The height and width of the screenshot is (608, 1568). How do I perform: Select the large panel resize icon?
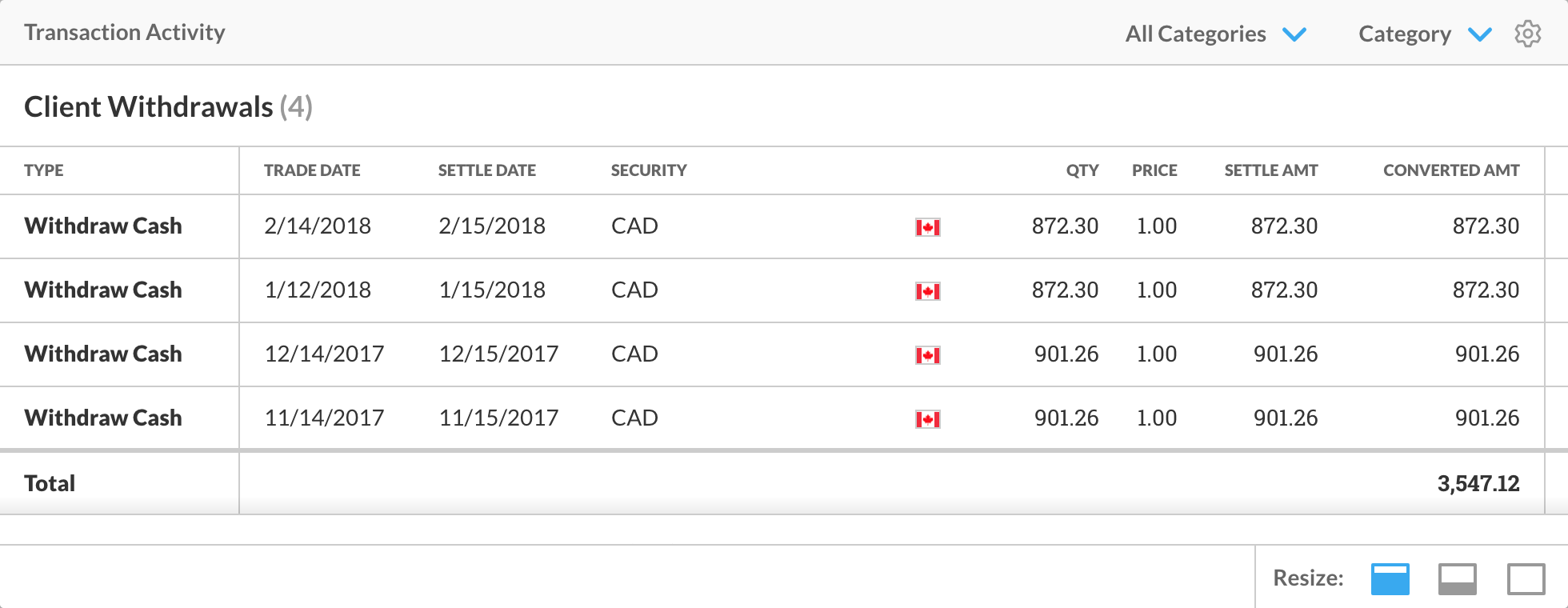pos(1526,578)
